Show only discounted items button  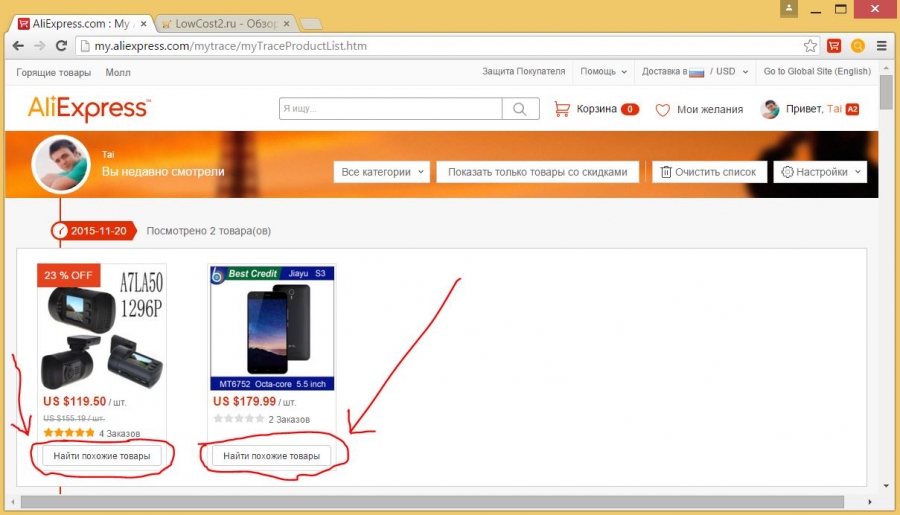538,172
